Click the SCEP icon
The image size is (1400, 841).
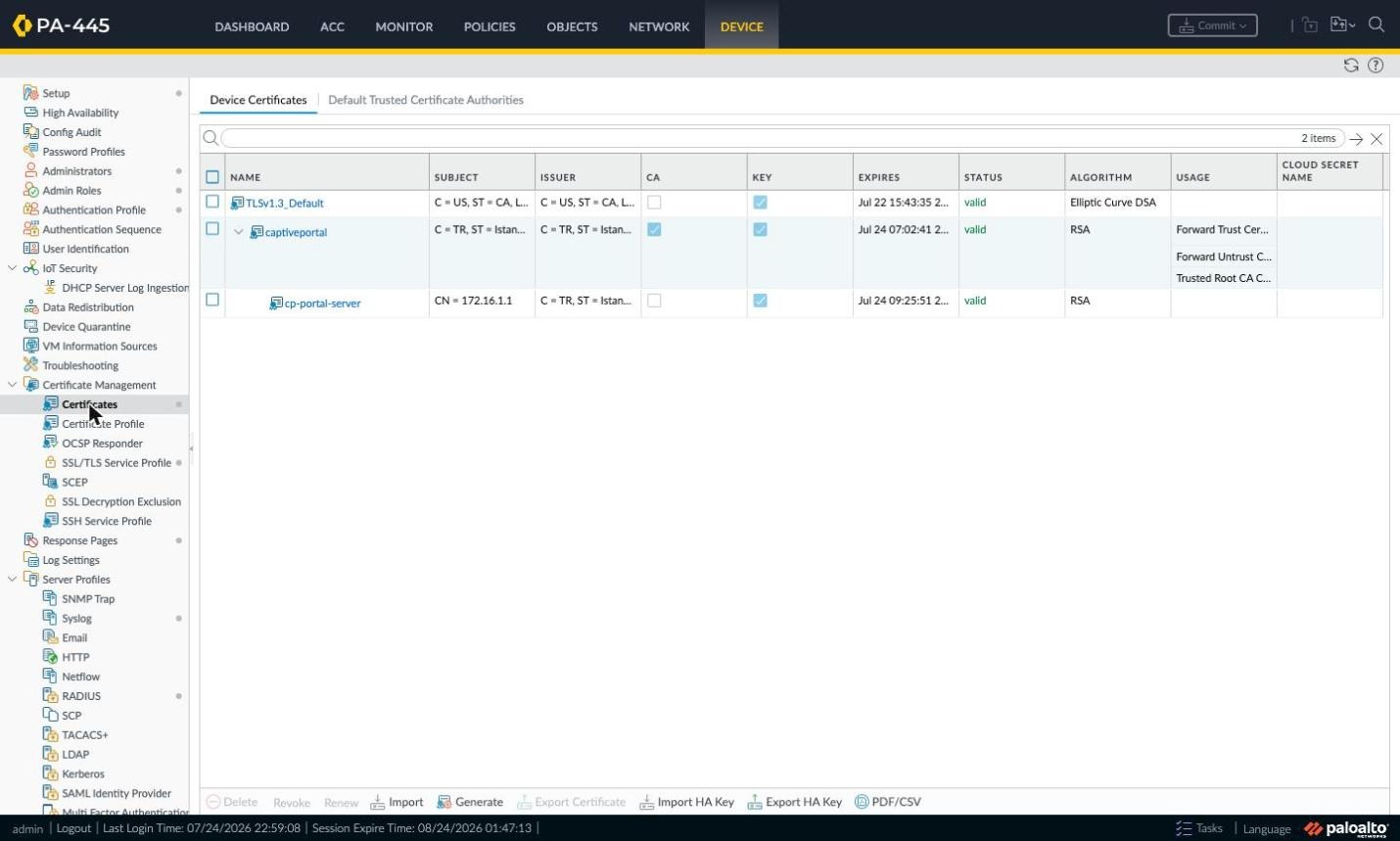tap(50, 482)
